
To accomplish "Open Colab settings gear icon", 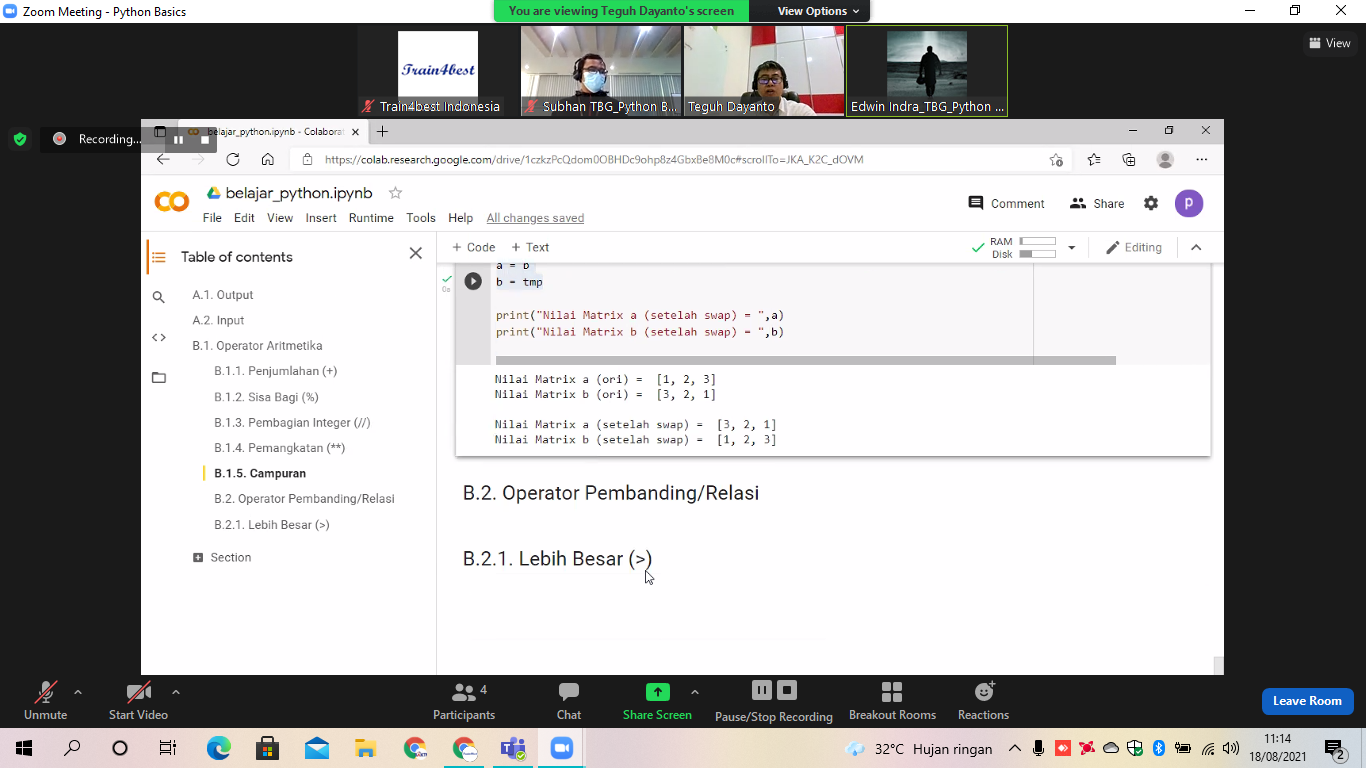I will click(x=1151, y=203).
